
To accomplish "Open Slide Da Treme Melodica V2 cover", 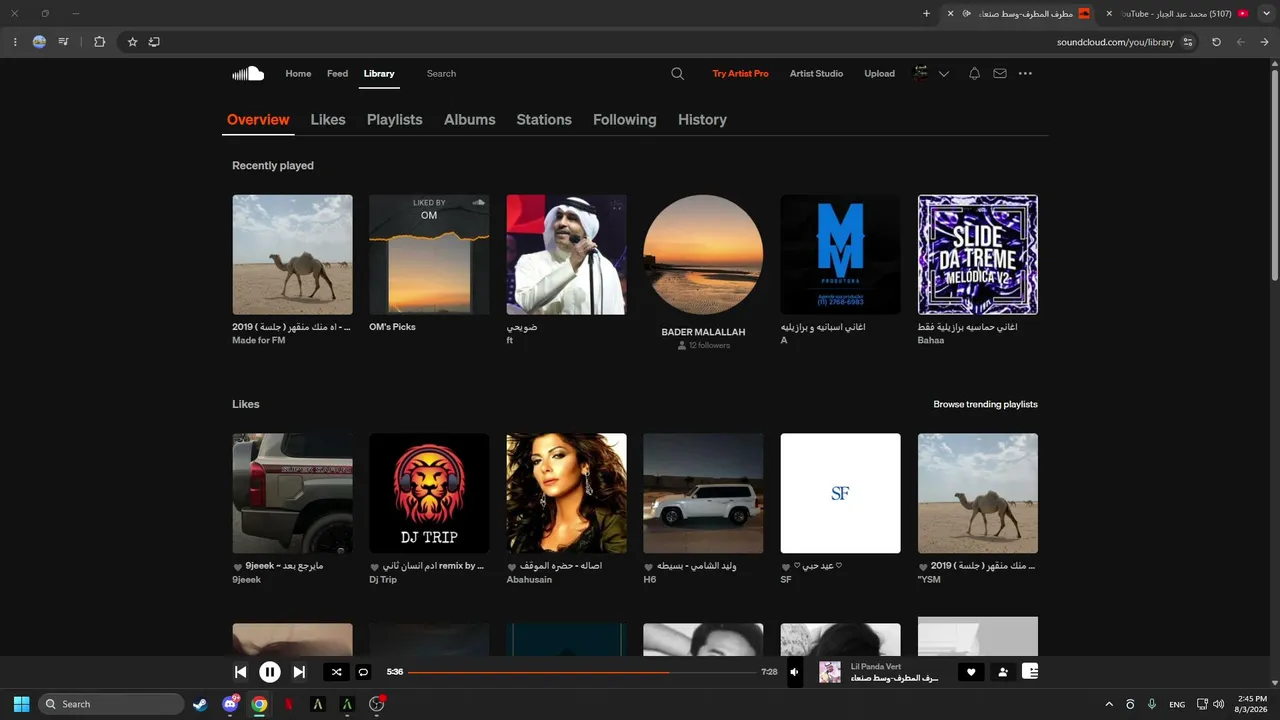I will click(x=978, y=255).
